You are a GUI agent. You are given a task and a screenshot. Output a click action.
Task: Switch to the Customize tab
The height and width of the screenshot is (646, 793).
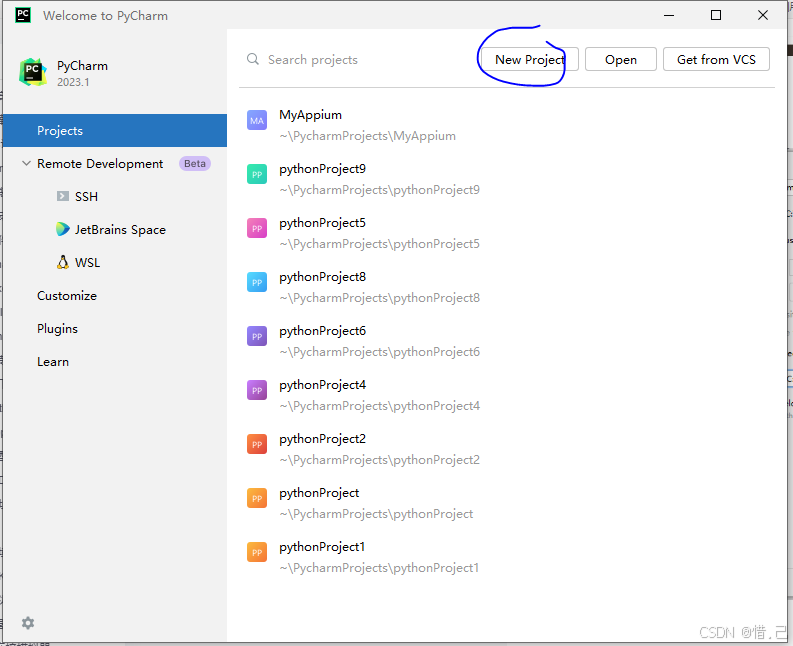pos(67,295)
